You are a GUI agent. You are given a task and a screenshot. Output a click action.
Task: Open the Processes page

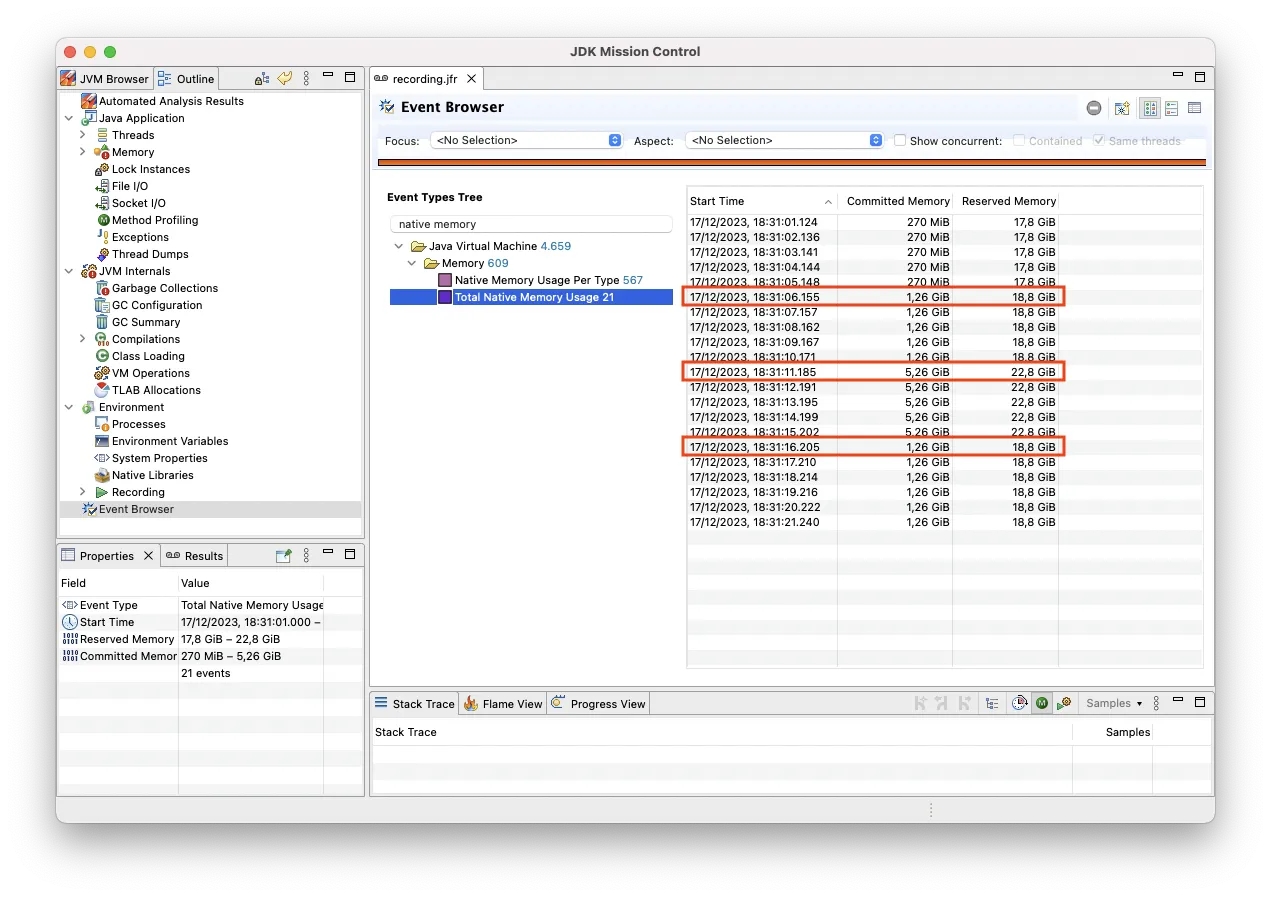[x=138, y=424]
